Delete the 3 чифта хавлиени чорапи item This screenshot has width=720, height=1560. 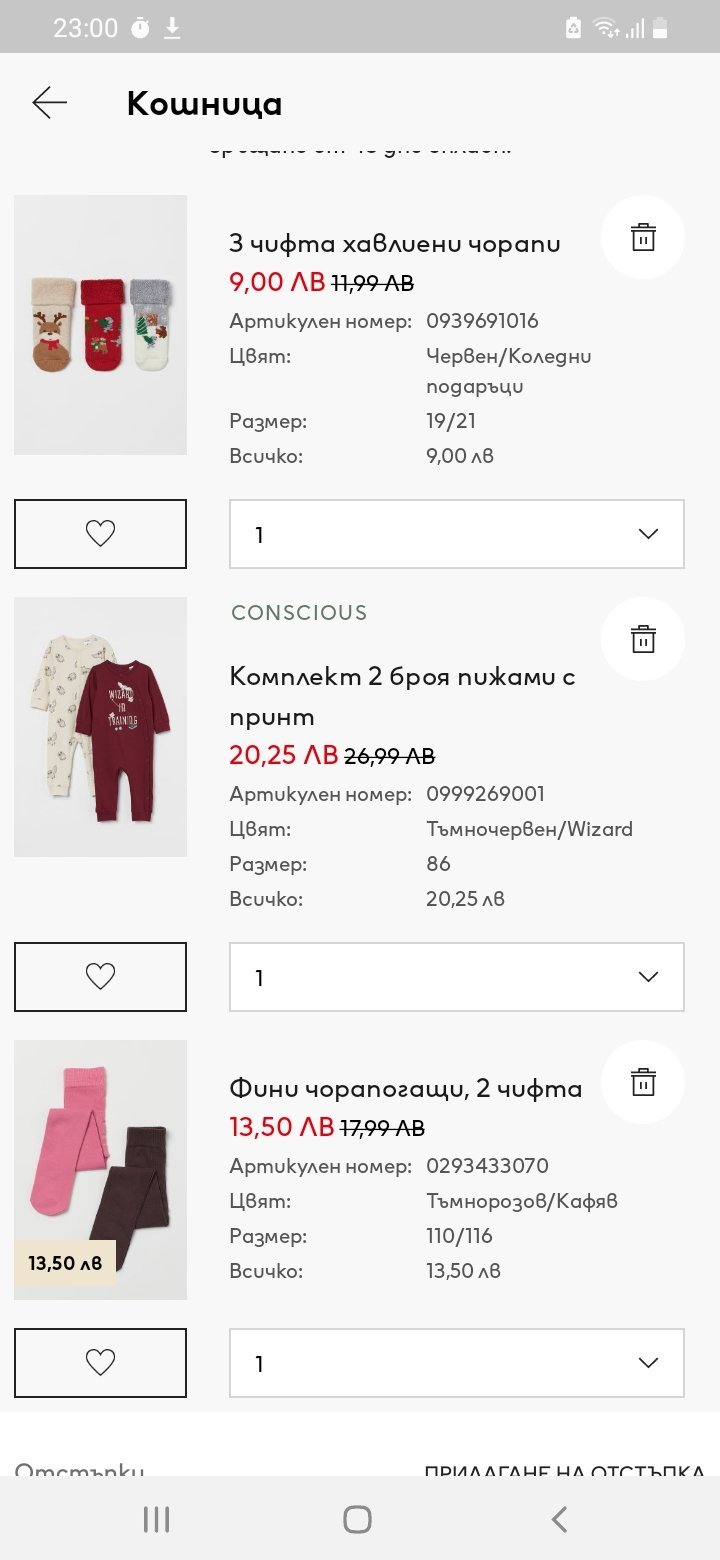click(x=643, y=238)
